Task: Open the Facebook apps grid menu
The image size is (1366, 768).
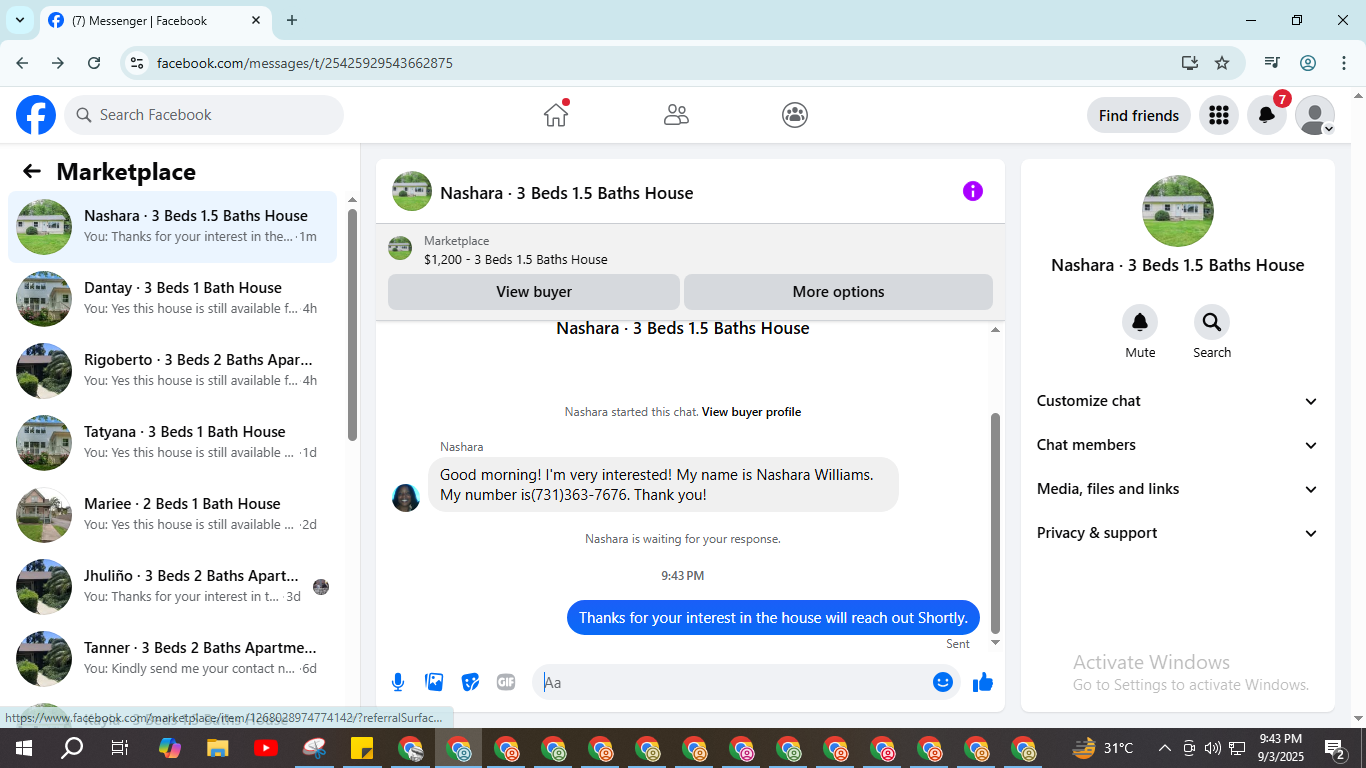Action: [x=1218, y=115]
